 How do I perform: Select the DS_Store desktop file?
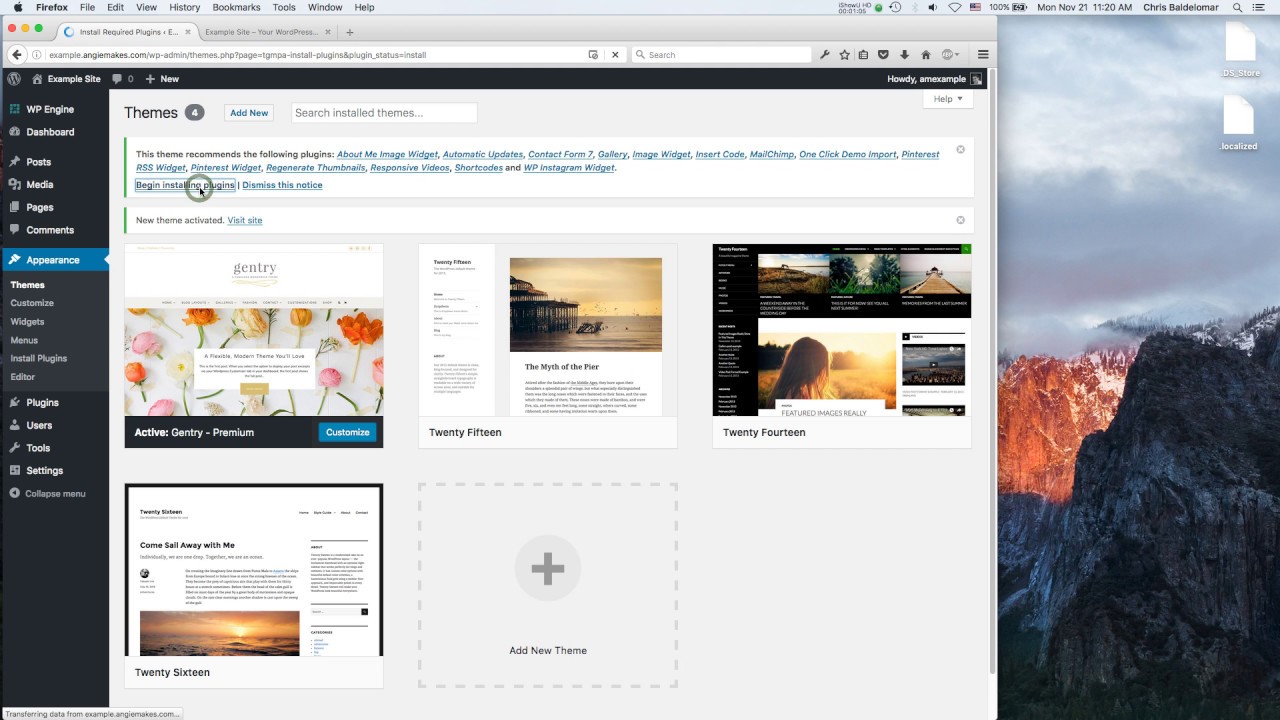coord(1241,50)
